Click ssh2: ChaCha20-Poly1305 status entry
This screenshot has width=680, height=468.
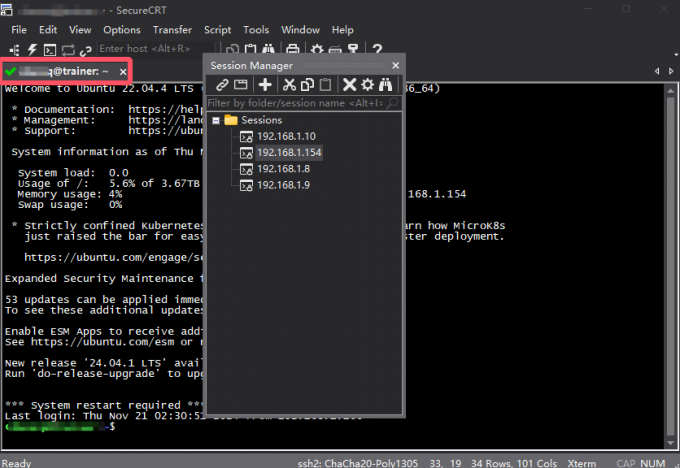(x=358, y=463)
